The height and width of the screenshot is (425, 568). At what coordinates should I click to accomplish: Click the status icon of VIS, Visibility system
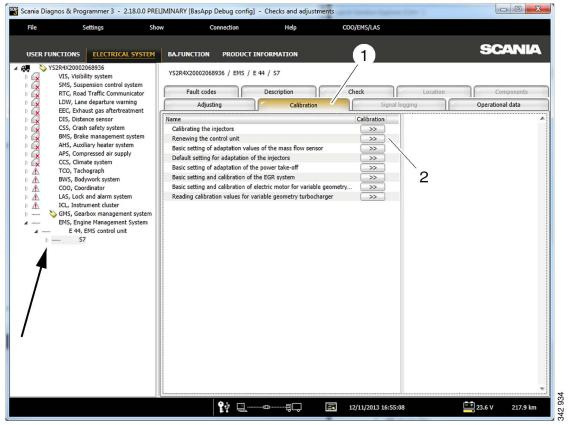click(x=36, y=77)
